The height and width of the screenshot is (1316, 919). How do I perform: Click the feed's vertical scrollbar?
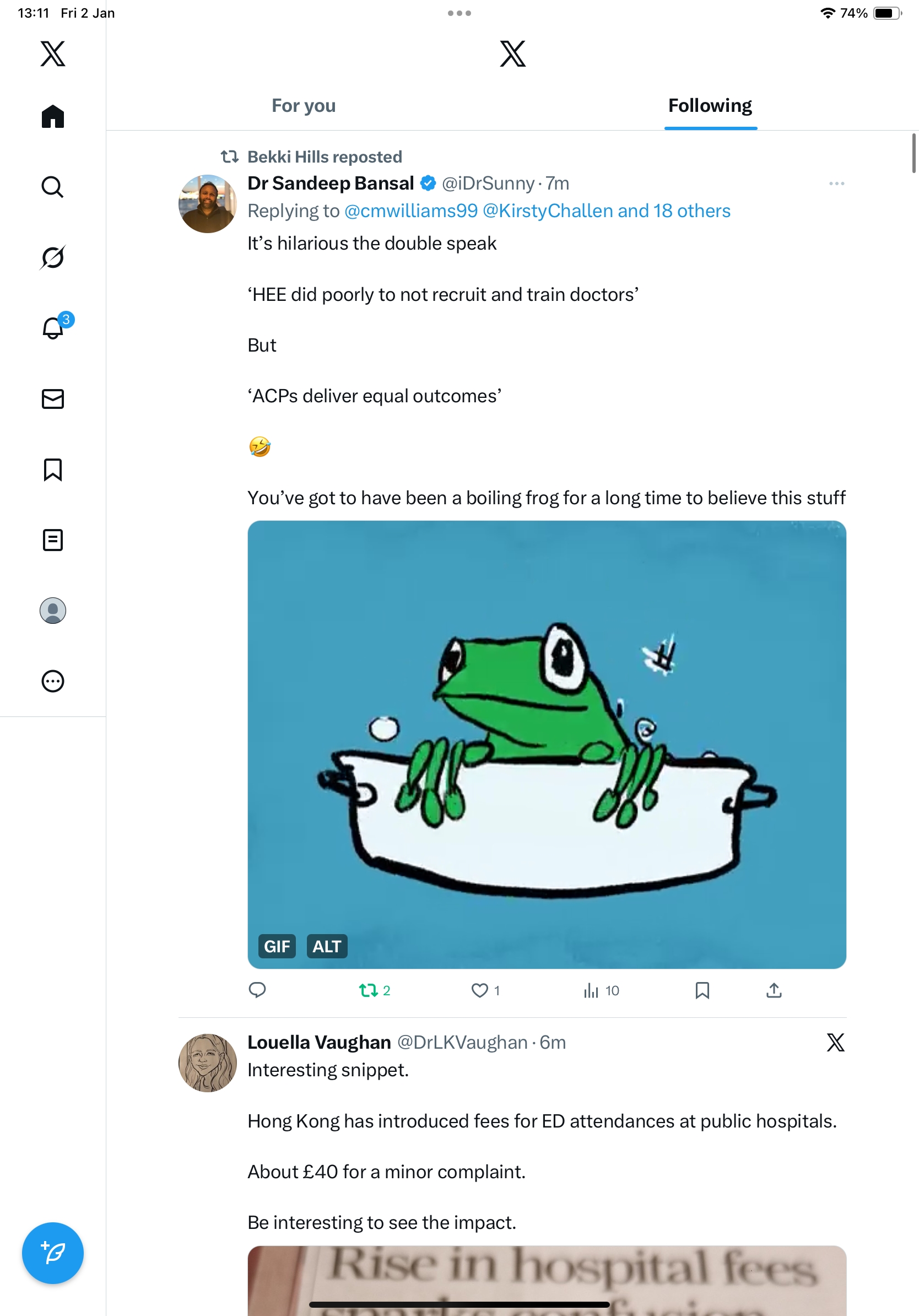914,153
